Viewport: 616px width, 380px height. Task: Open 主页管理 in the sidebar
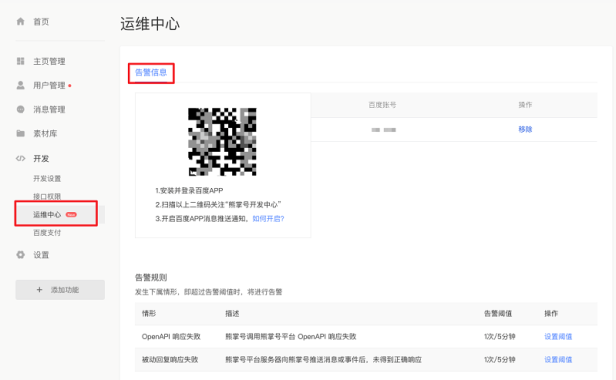point(49,61)
